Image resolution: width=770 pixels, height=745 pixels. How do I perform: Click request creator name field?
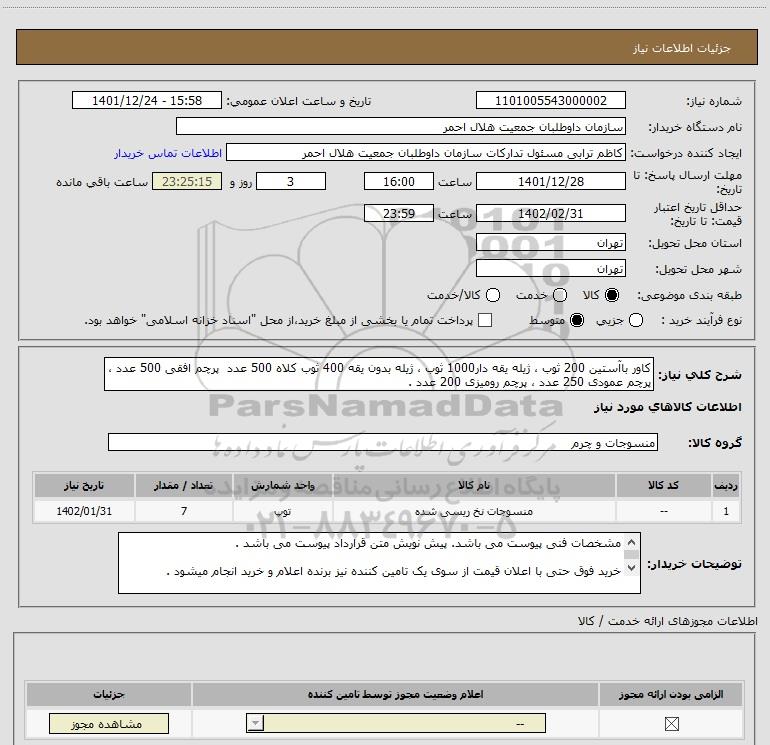click(x=426, y=152)
